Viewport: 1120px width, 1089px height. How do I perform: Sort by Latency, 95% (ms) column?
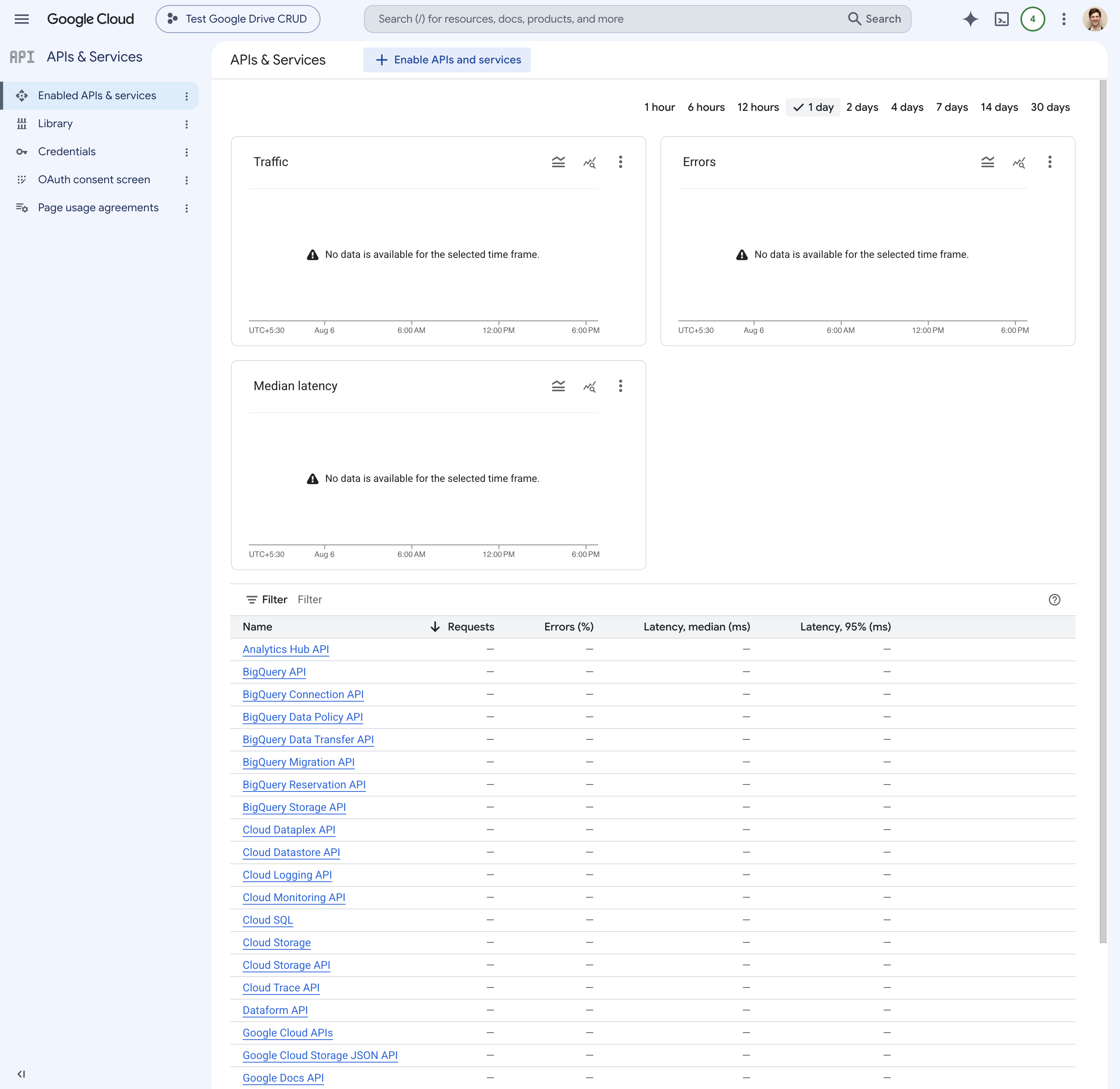845,627
